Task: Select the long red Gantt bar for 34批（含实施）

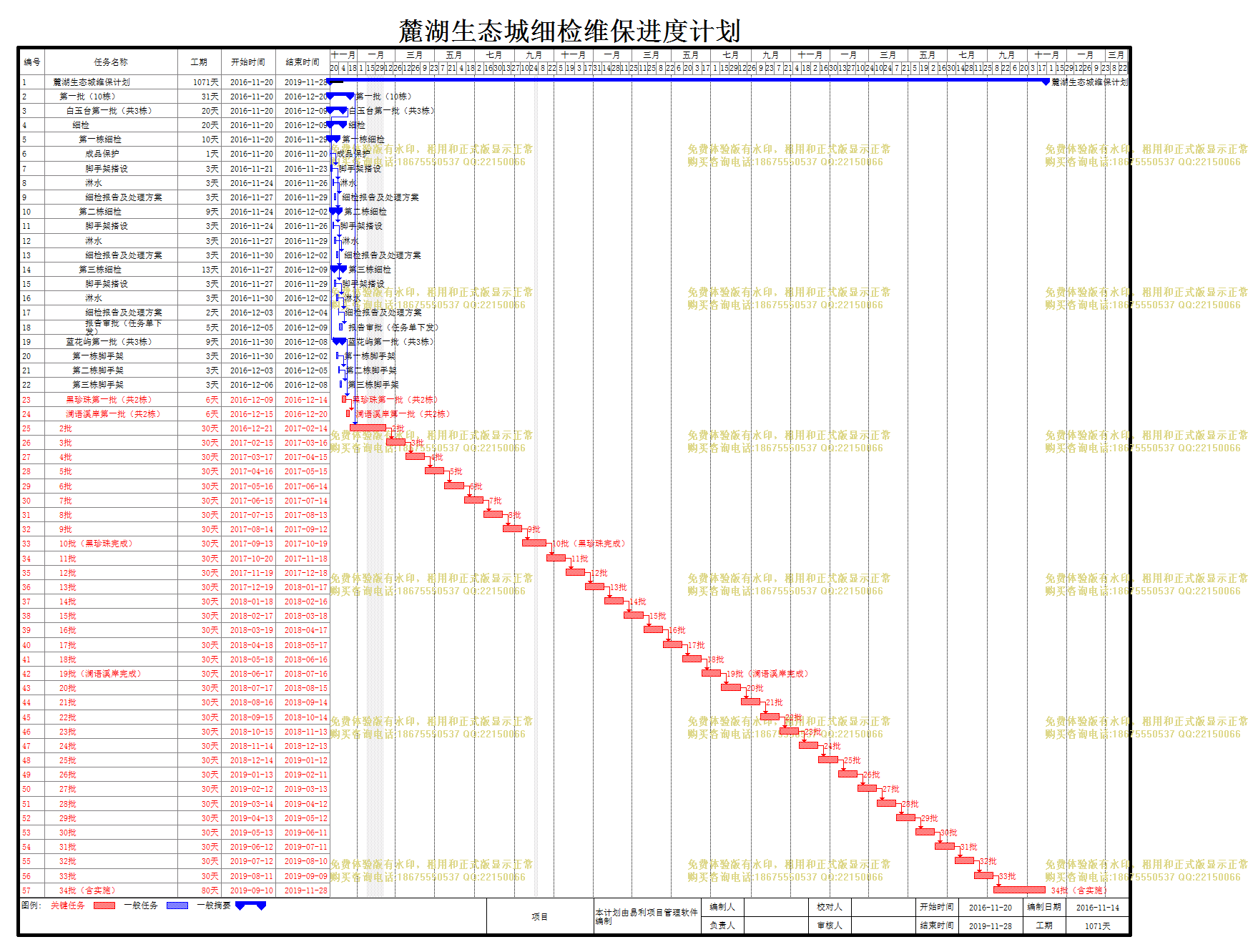Action: (x=1019, y=890)
